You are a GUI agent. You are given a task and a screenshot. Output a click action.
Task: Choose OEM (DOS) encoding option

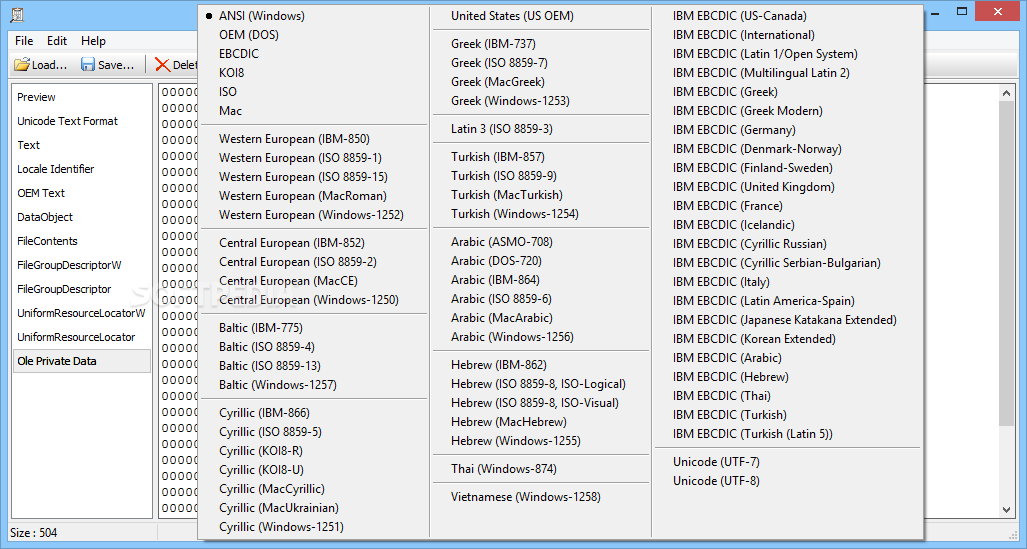tap(251, 35)
